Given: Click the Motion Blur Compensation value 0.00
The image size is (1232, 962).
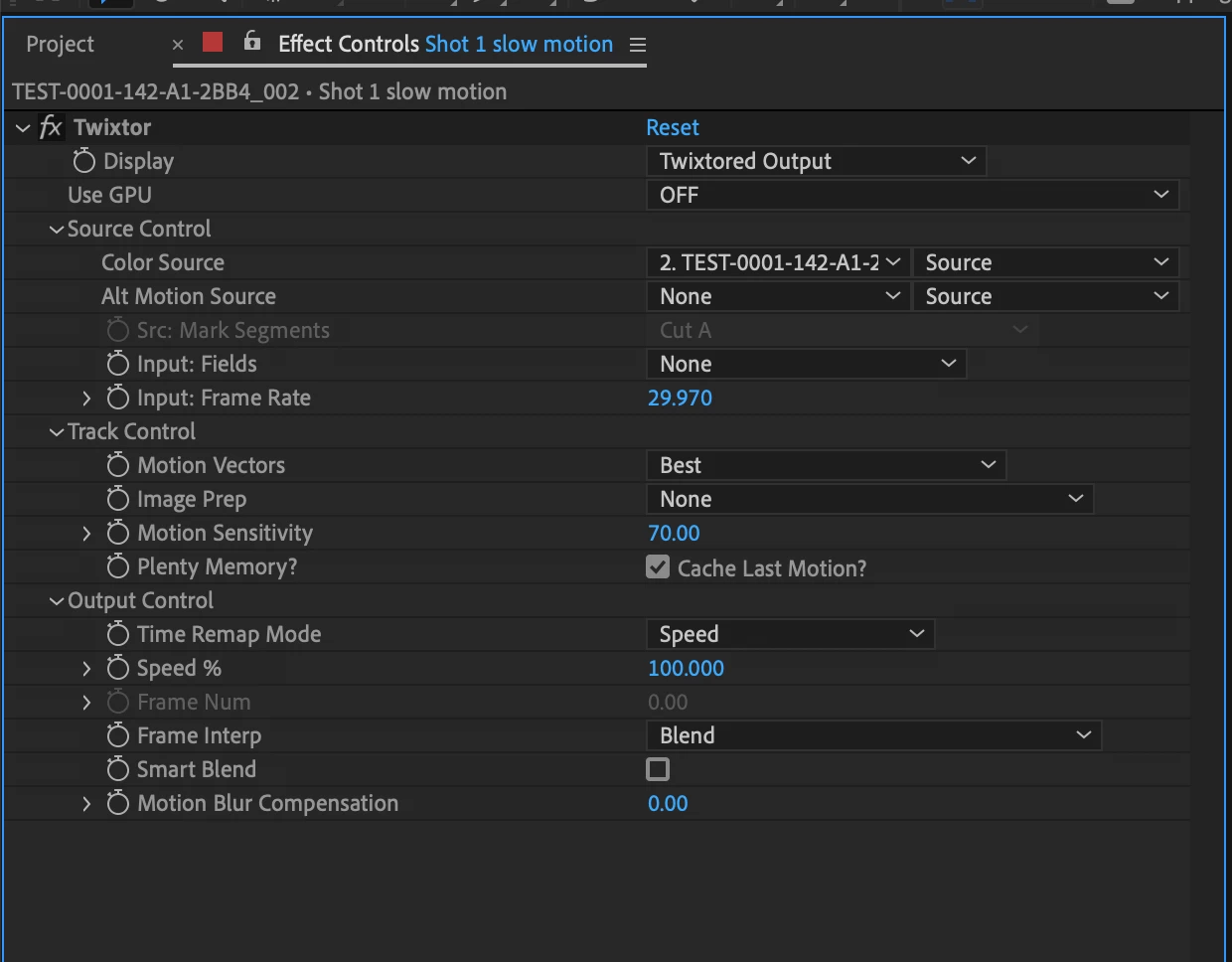Looking at the screenshot, I should [x=668, y=803].
